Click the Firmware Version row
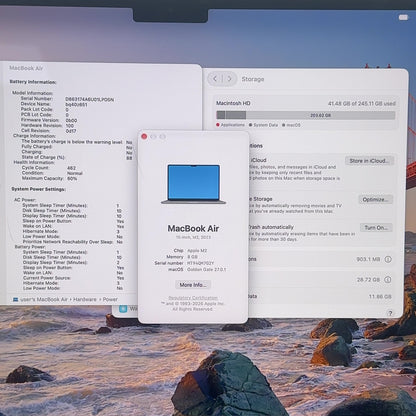This screenshot has height=416, width=416. point(49,120)
